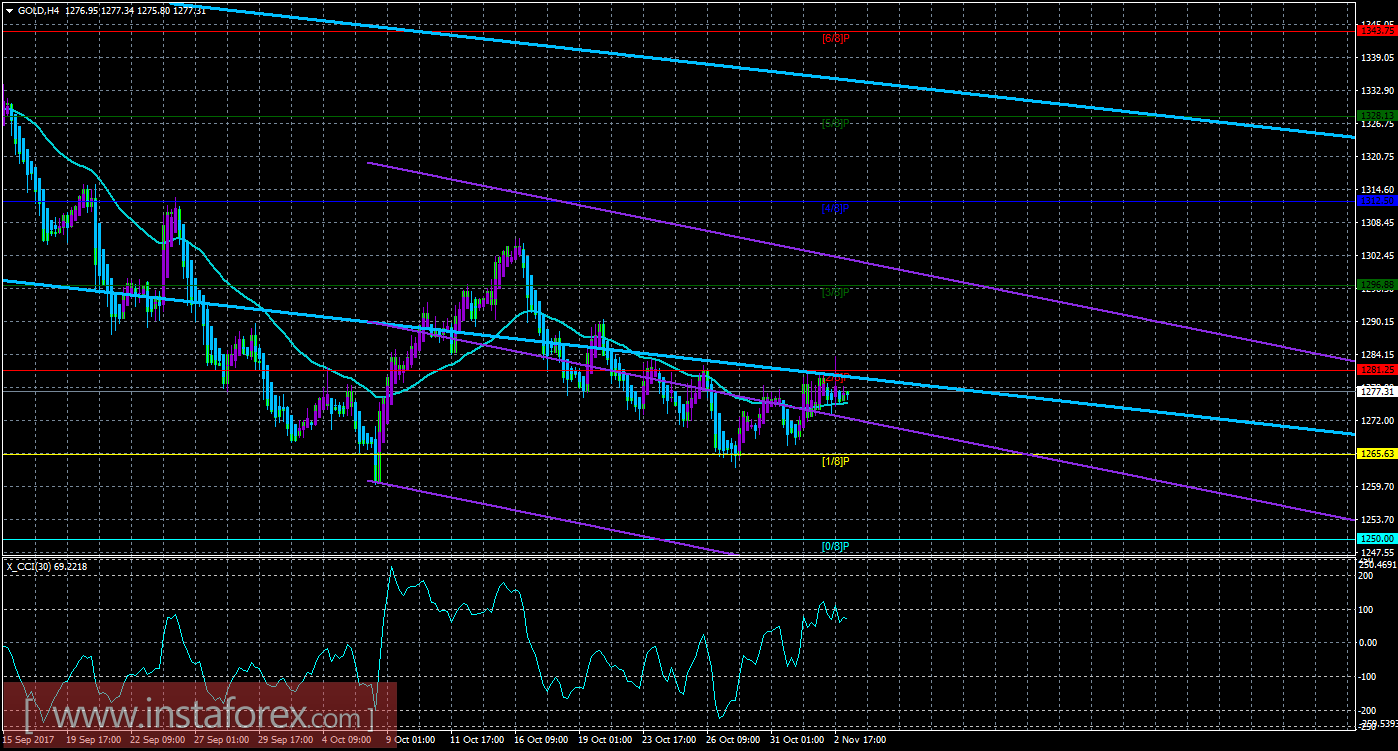Select the [3/8]P Murray level label
Image resolution: width=1398 pixels, height=751 pixels.
click(835, 293)
